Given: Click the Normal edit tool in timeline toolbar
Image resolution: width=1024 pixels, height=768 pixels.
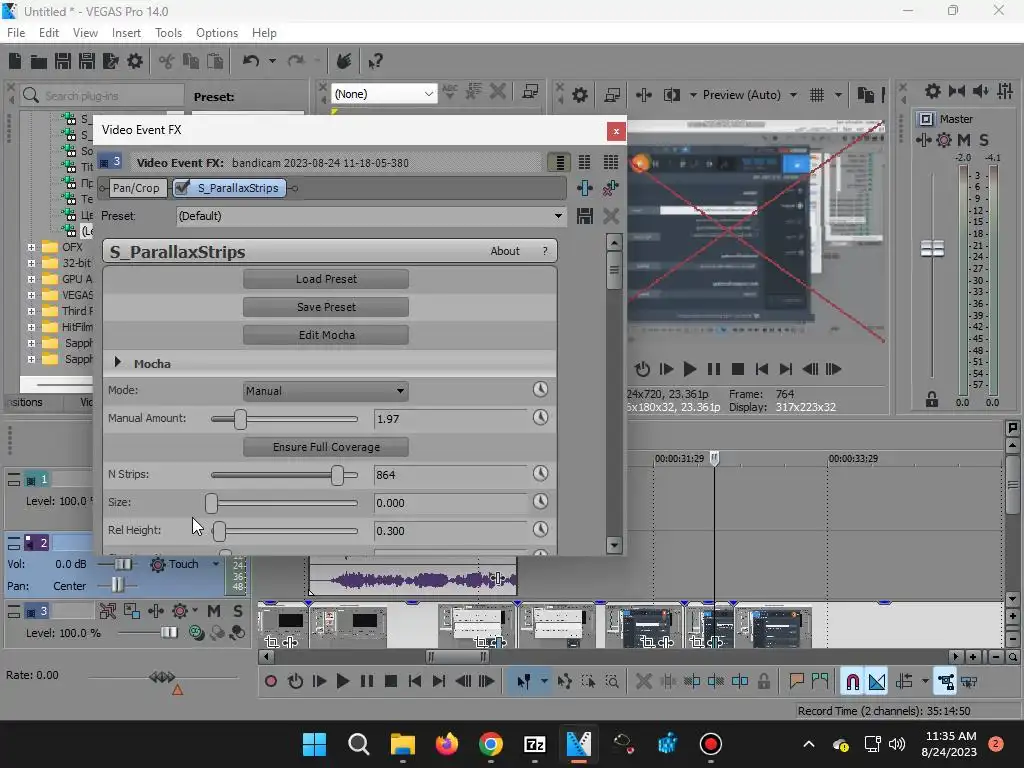Looking at the screenshot, I should point(523,682).
